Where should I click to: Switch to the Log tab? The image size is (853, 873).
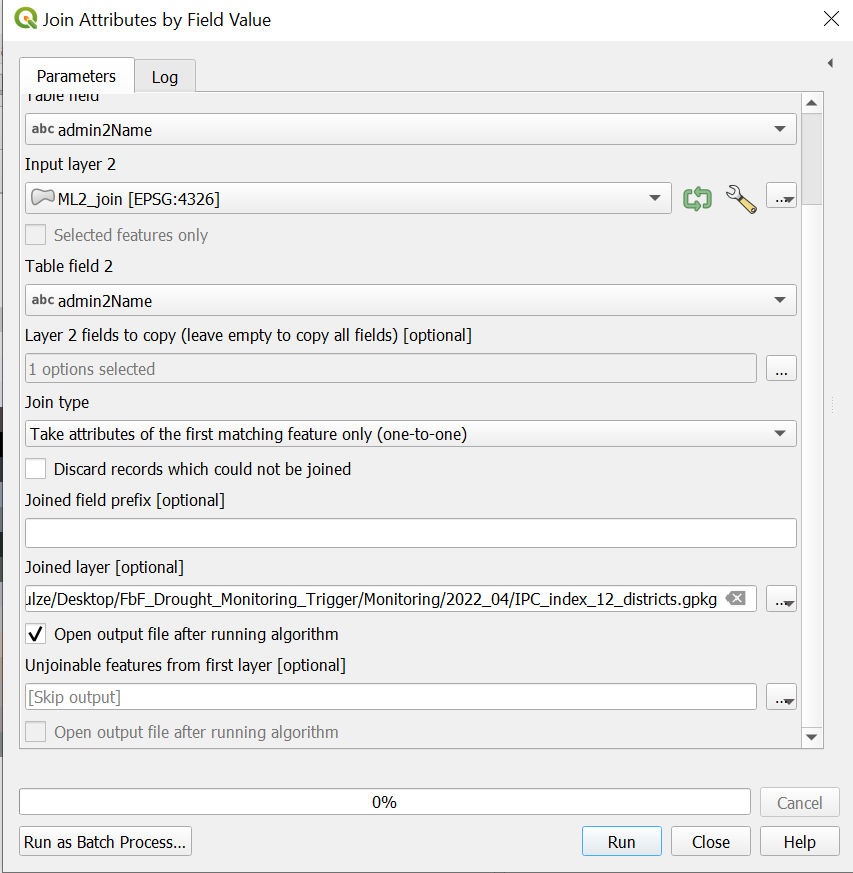[164, 77]
